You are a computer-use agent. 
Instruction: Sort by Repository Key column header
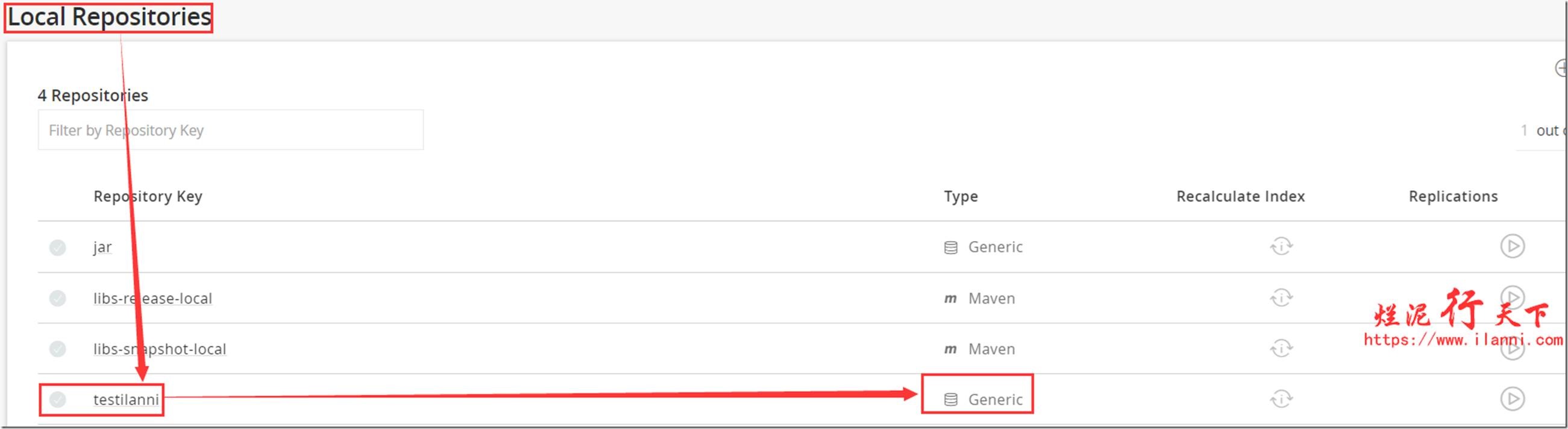pyautogui.click(x=147, y=196)
